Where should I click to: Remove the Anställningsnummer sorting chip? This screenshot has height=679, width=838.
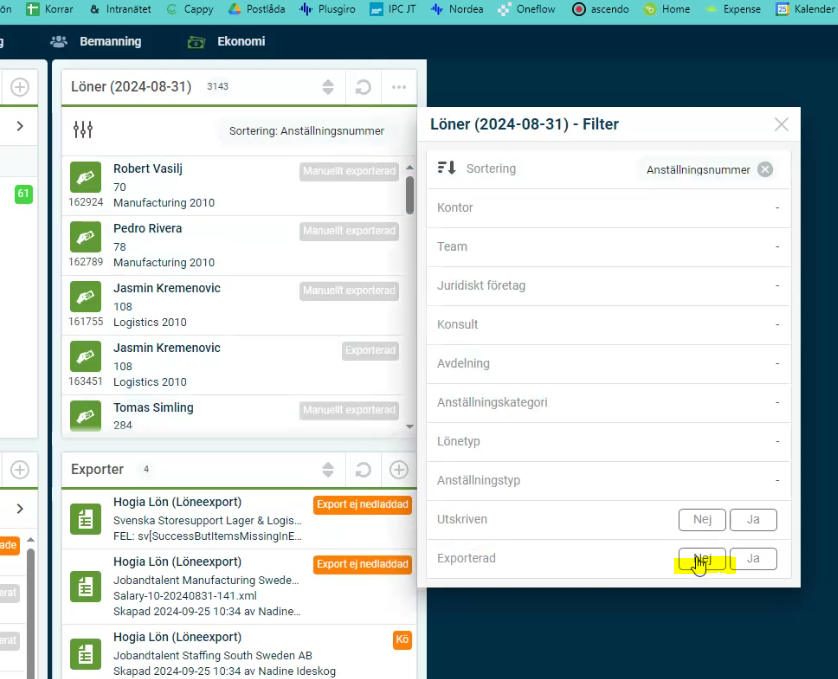coord(765,169)
